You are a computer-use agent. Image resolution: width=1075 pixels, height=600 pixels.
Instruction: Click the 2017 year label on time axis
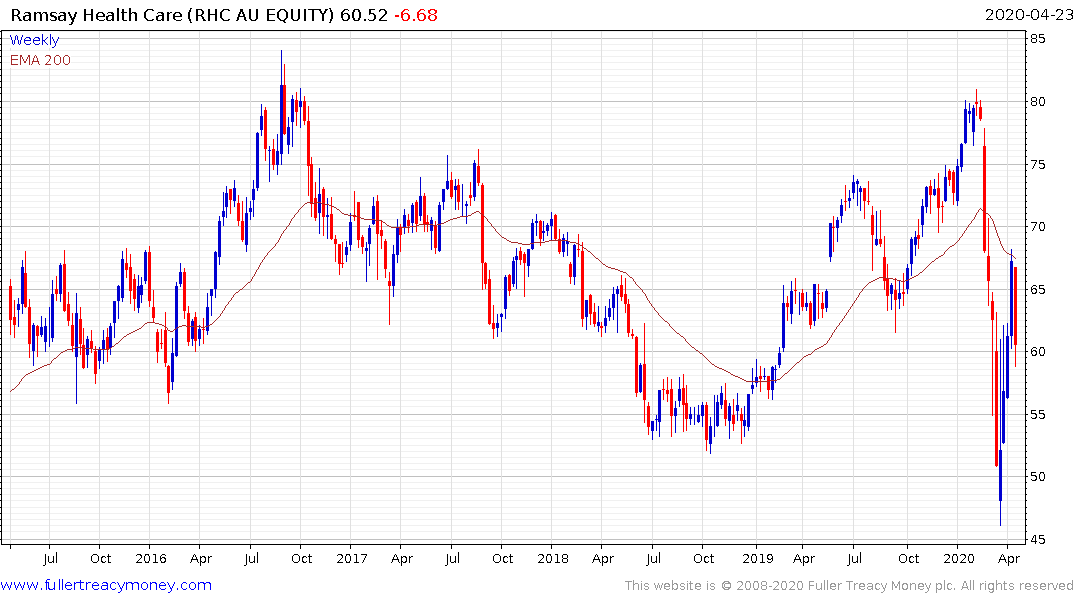tap(352, 558)
